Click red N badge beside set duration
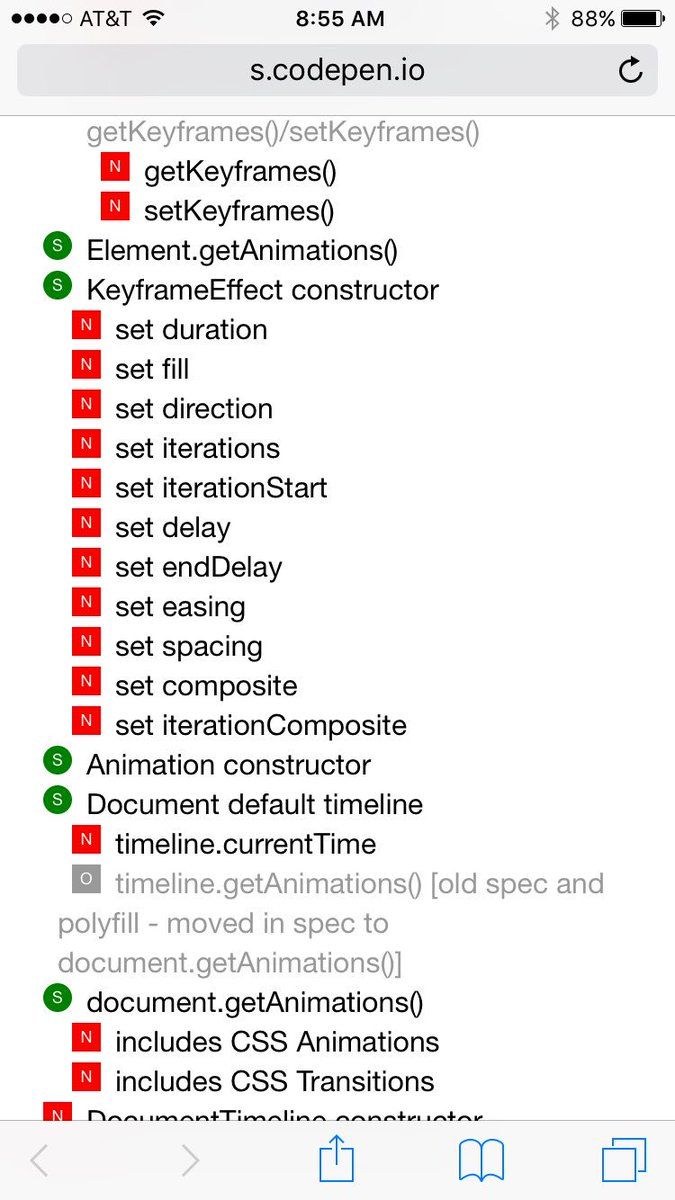The width and height of the screenshot is (675, 1200). (86, 326)
